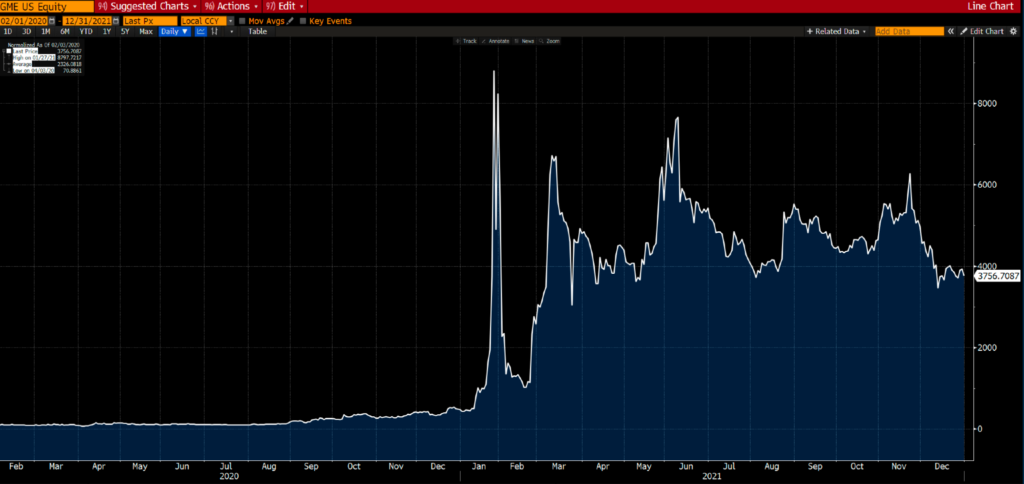
Task: Open the Daily periodicity dropdown
Action: click(x=175, y=31)
